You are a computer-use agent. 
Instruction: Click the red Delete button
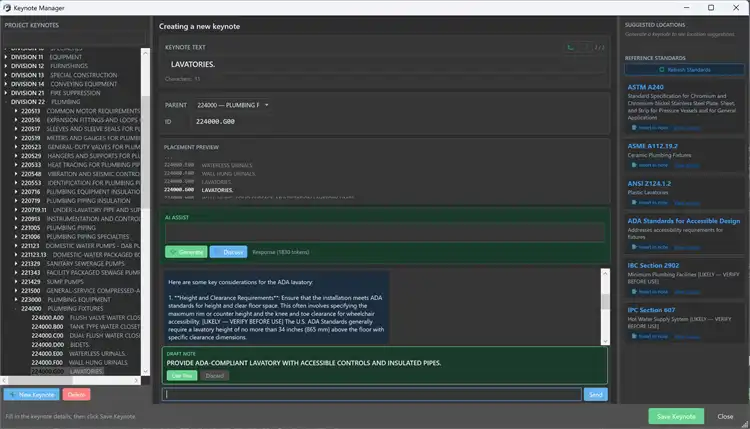tap(76, 395)
